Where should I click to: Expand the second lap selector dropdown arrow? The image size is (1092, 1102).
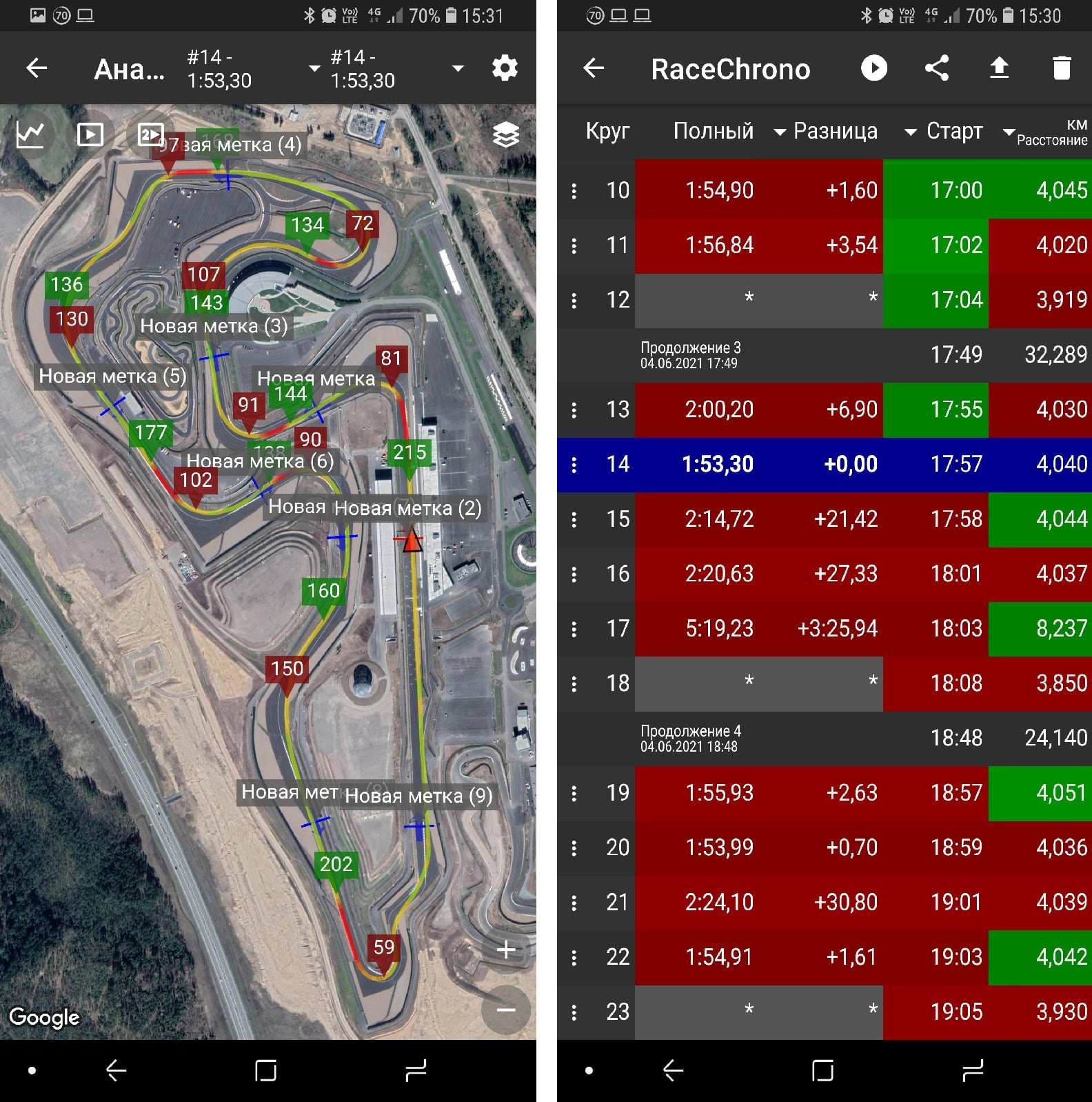458,68
